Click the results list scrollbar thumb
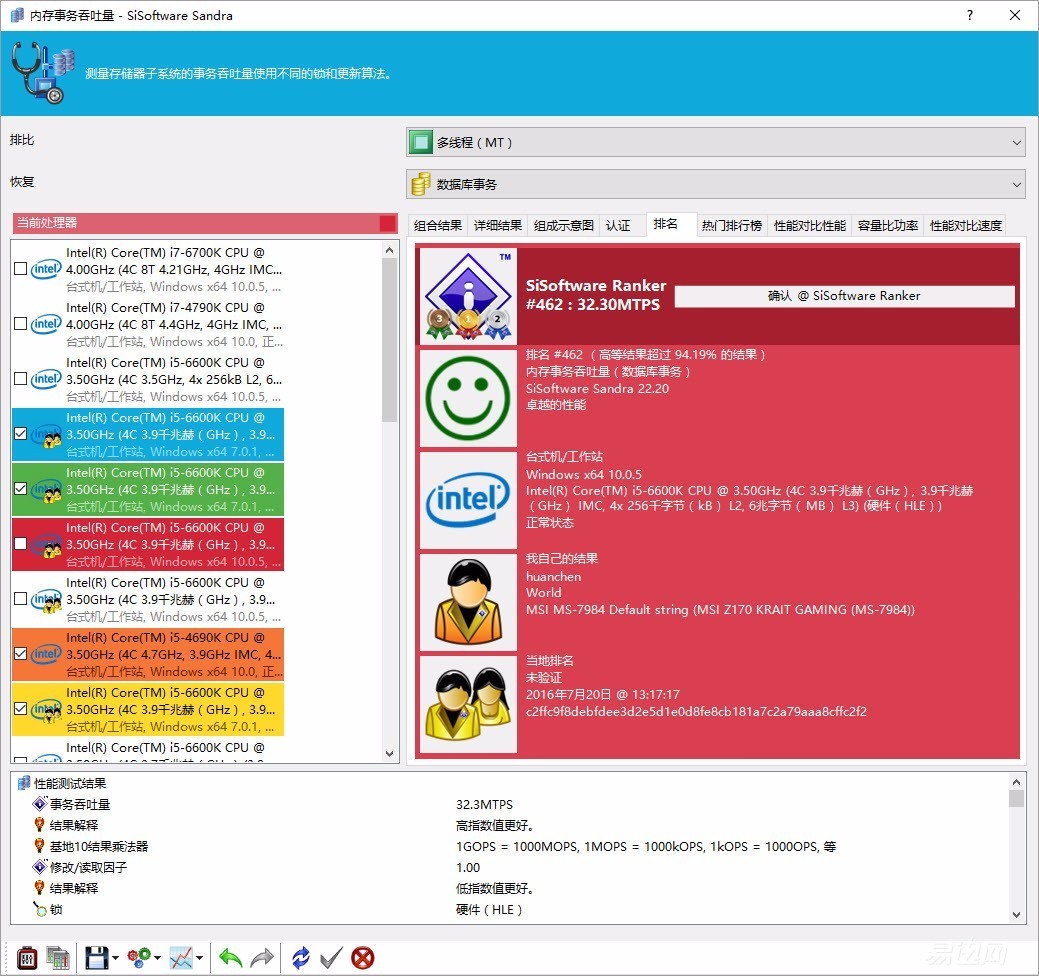Screen dimensions: 1039x976 click(x=1016, y=798)
